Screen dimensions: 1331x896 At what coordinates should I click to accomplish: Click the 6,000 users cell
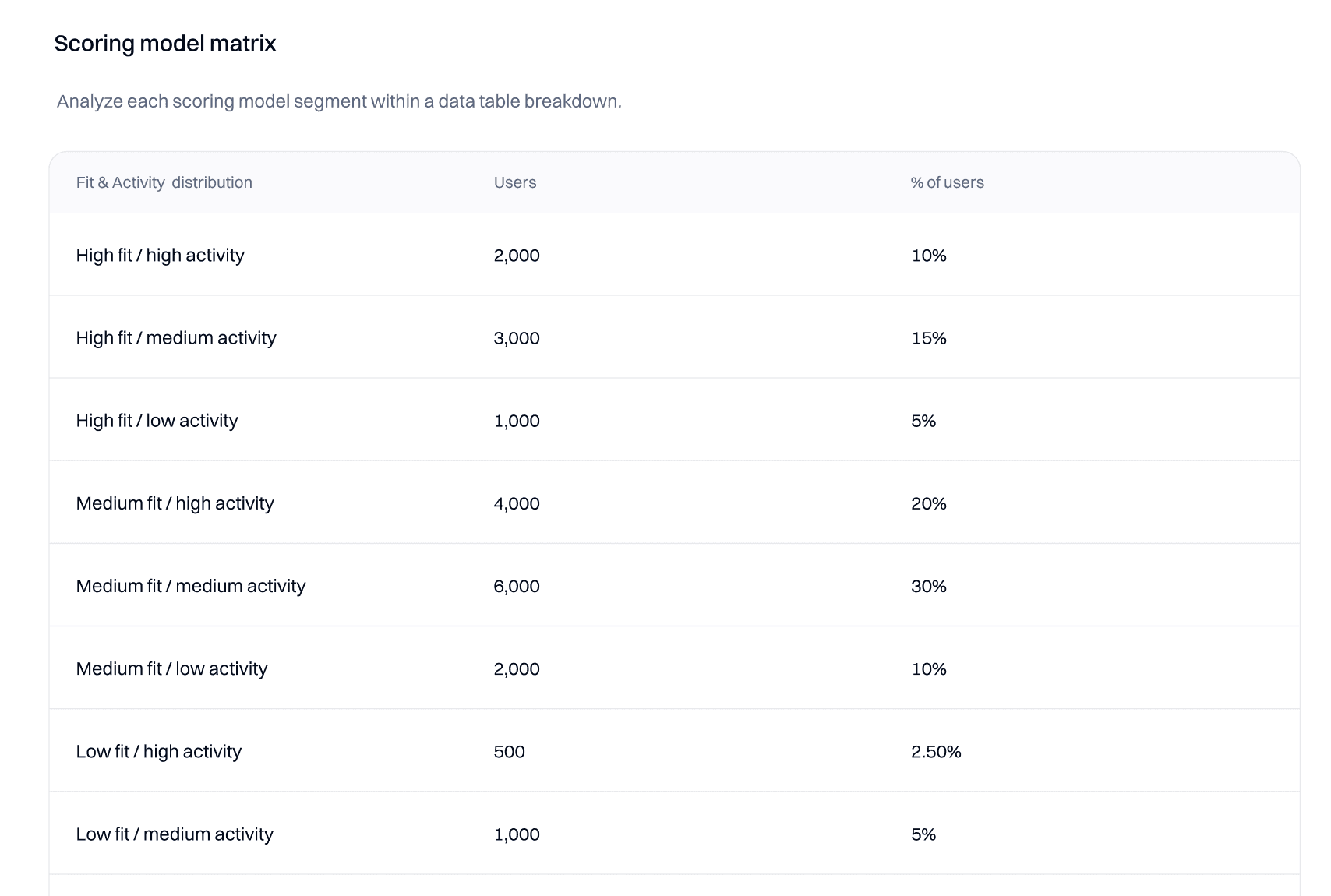point(516,585)
